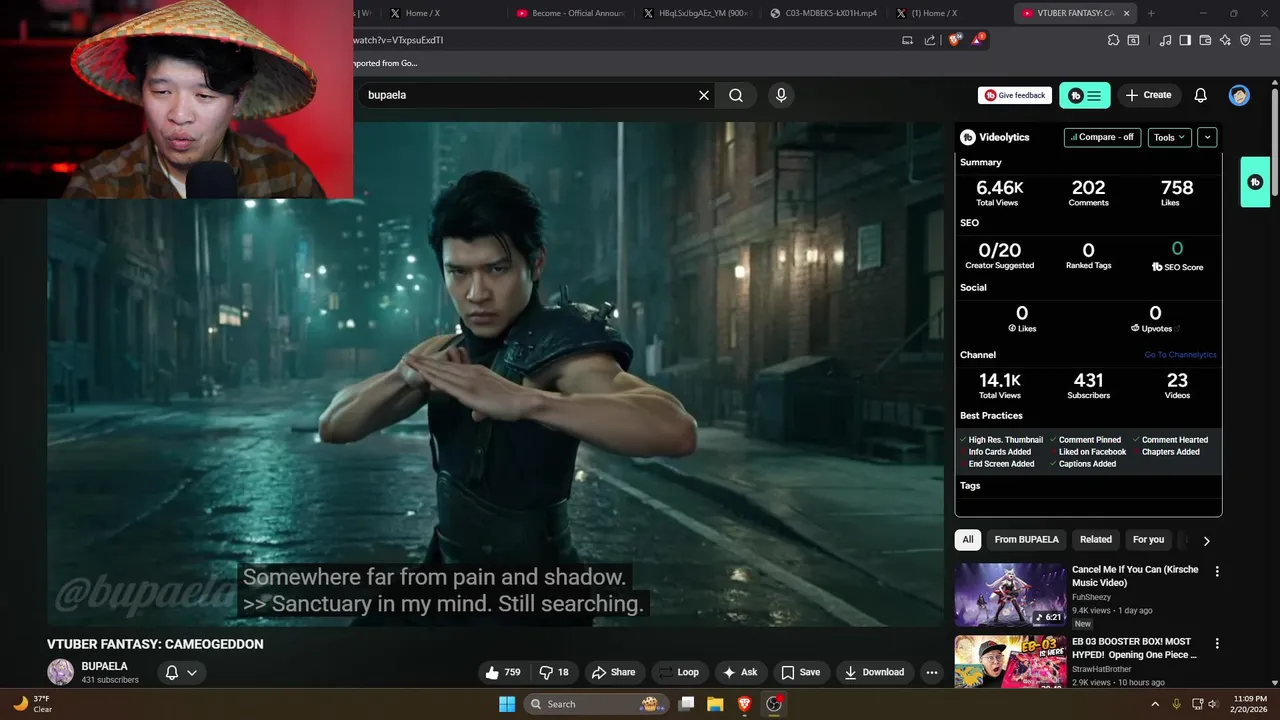The image size is (1280, 720).
Task: Open OBS Studio from taskbar
Action: point(773,704)
